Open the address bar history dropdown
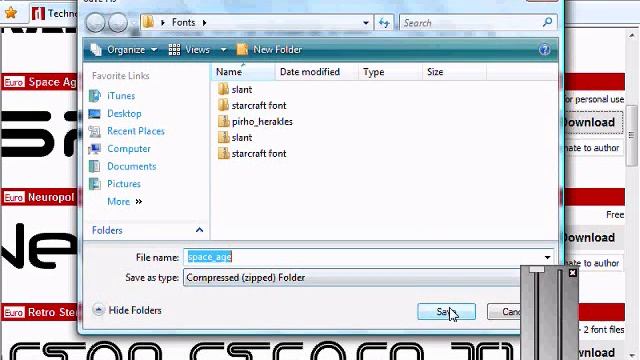 (366, 23)
